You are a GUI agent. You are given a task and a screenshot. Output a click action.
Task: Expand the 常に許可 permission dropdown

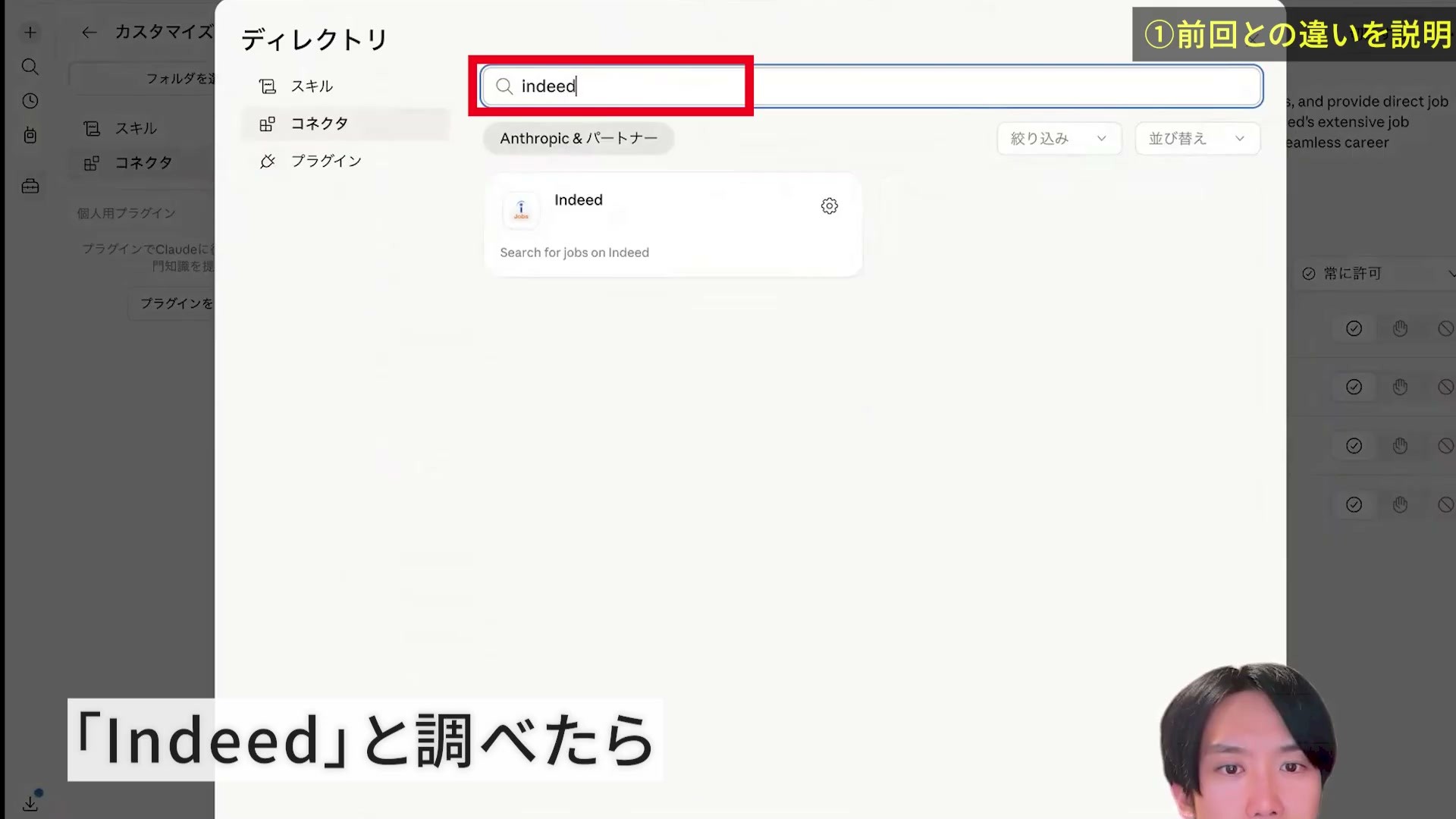point(1376,274)
